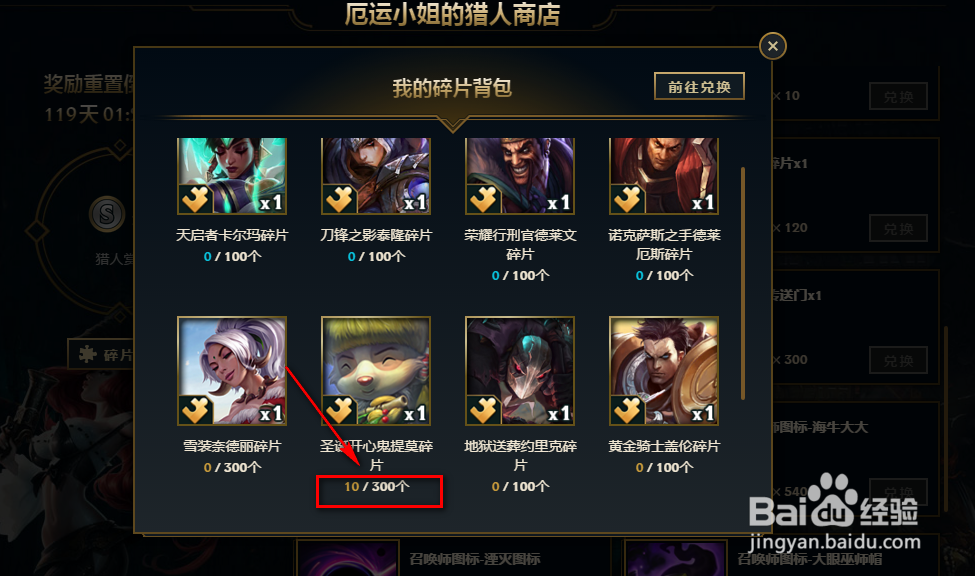Choose the 诺克萨斯之手德莱厄斯碎片 icon
The width and height of the screenshot is (975, 576).
664,176
